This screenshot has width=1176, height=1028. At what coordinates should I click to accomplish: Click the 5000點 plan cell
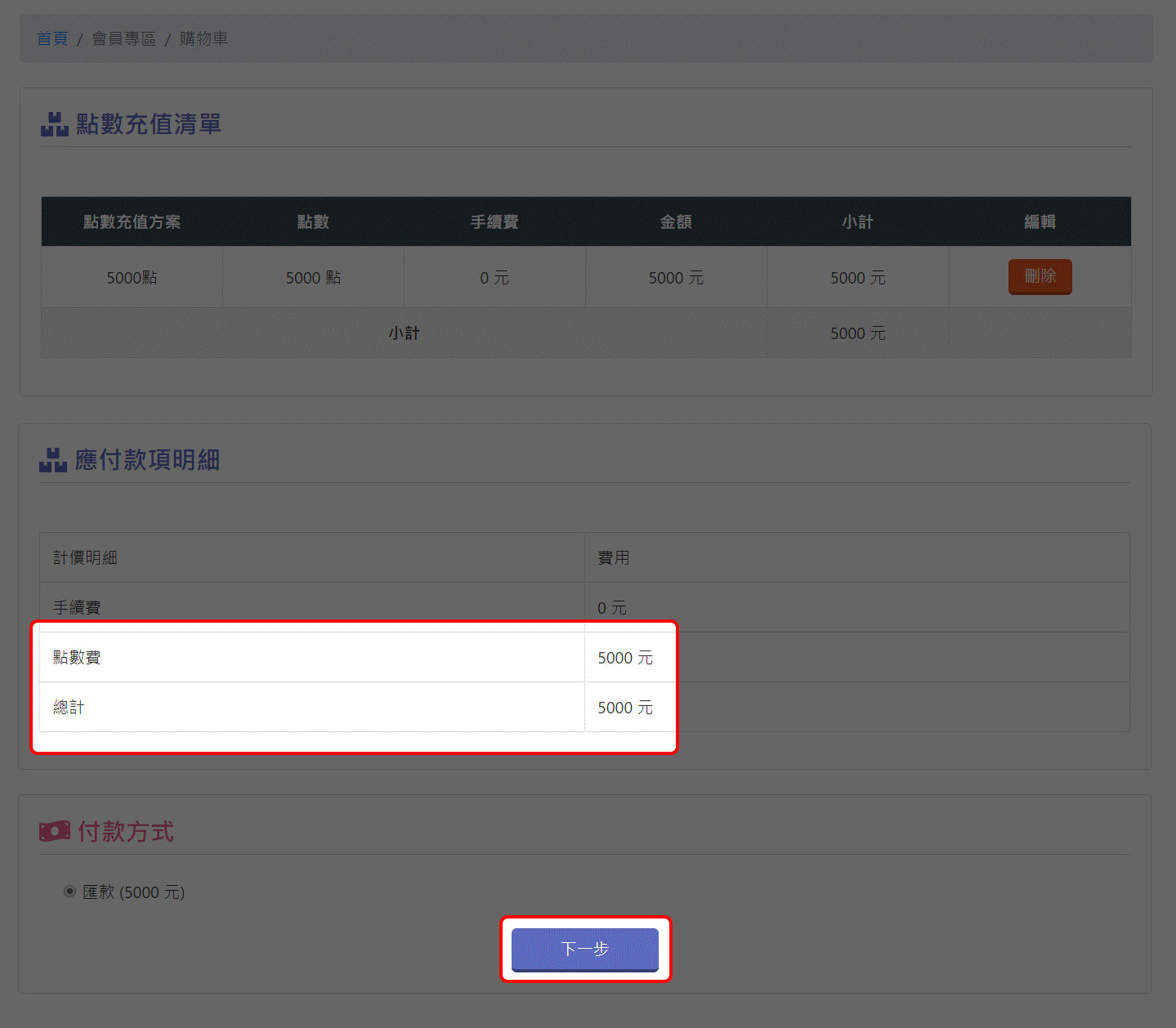click(x=132, y=277)
